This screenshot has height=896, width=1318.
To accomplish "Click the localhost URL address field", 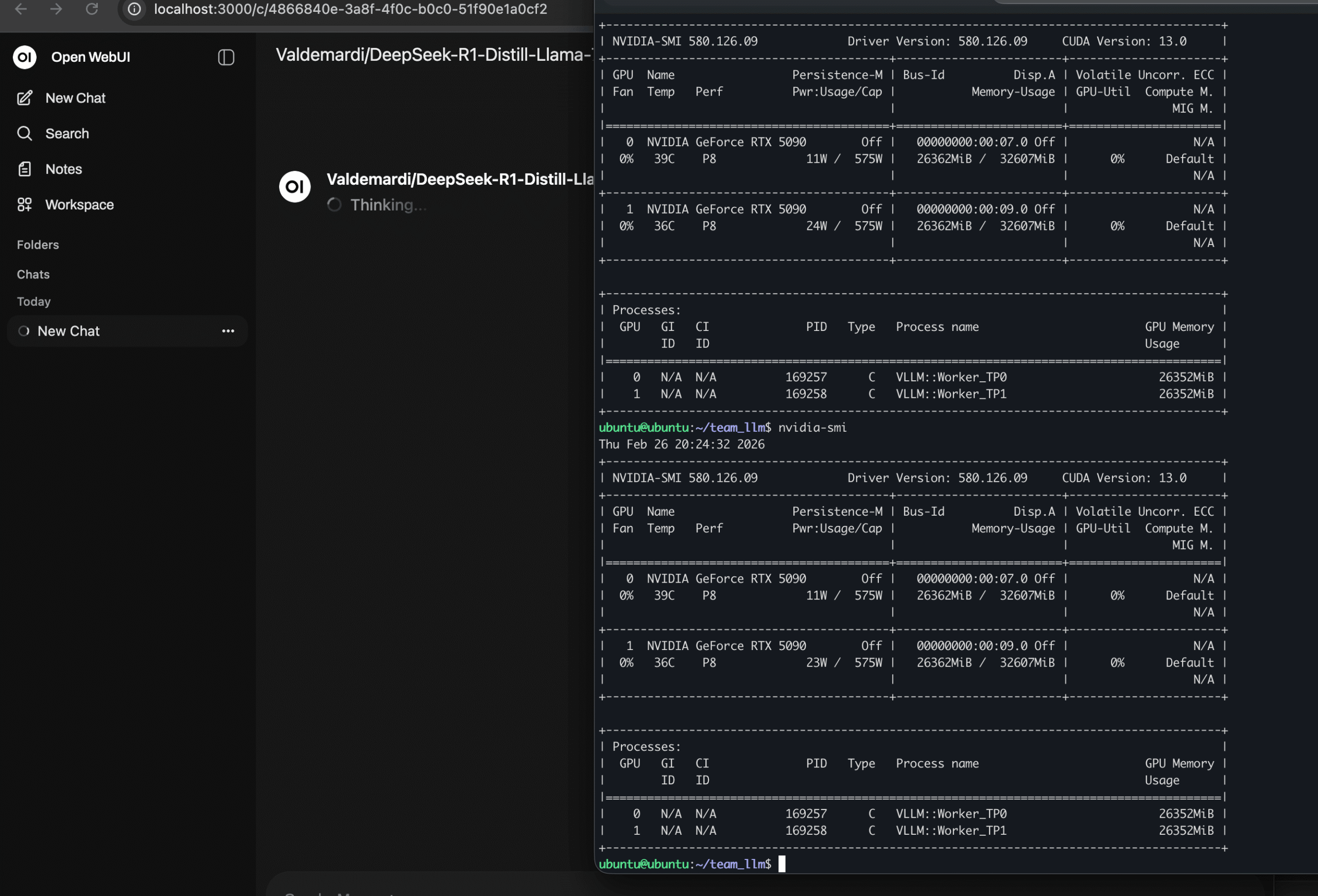I will 351,9.
